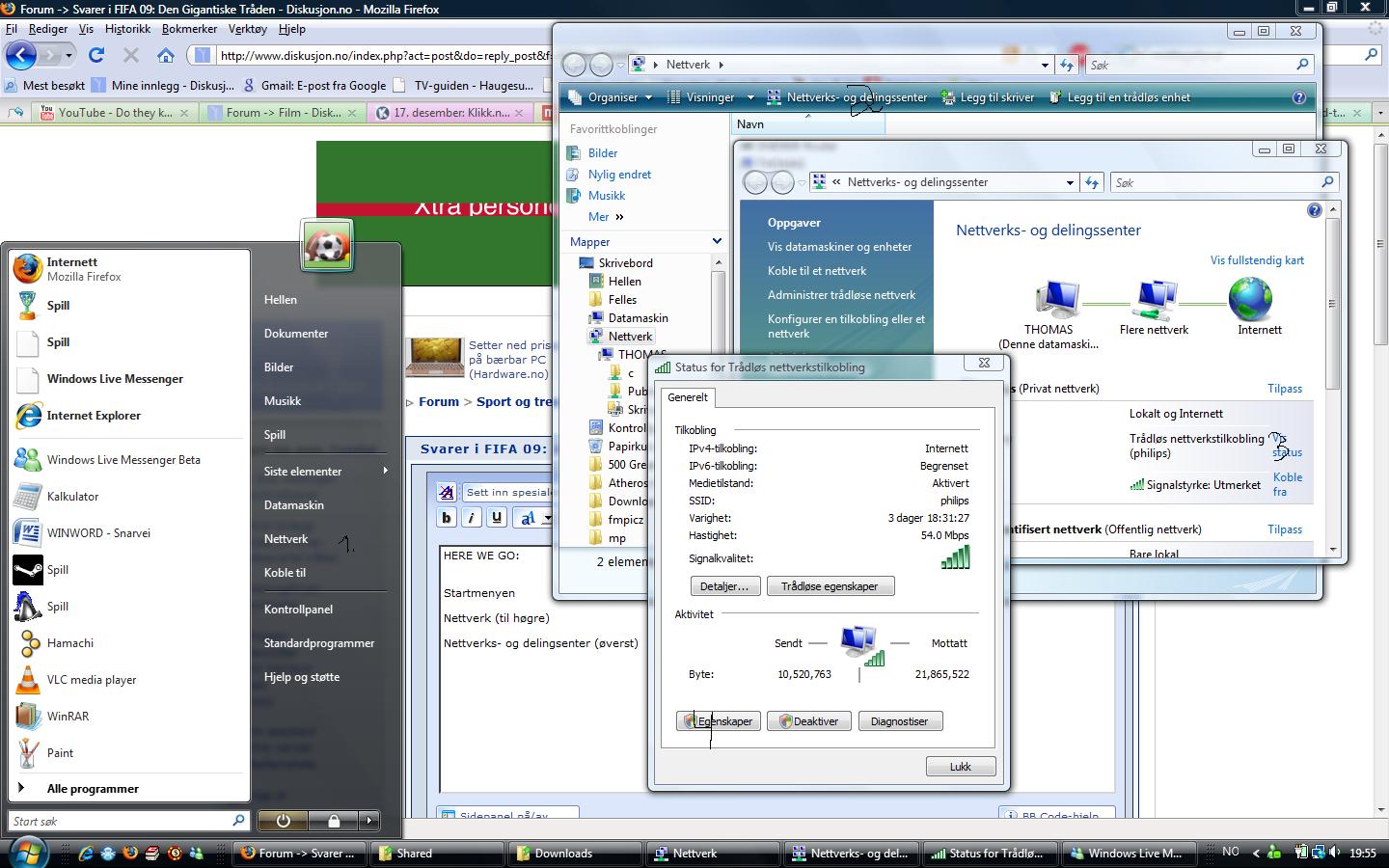Click THOMAS computer icon in network map
Screen dimensions: 1389x868
(x=1056, y=299)
